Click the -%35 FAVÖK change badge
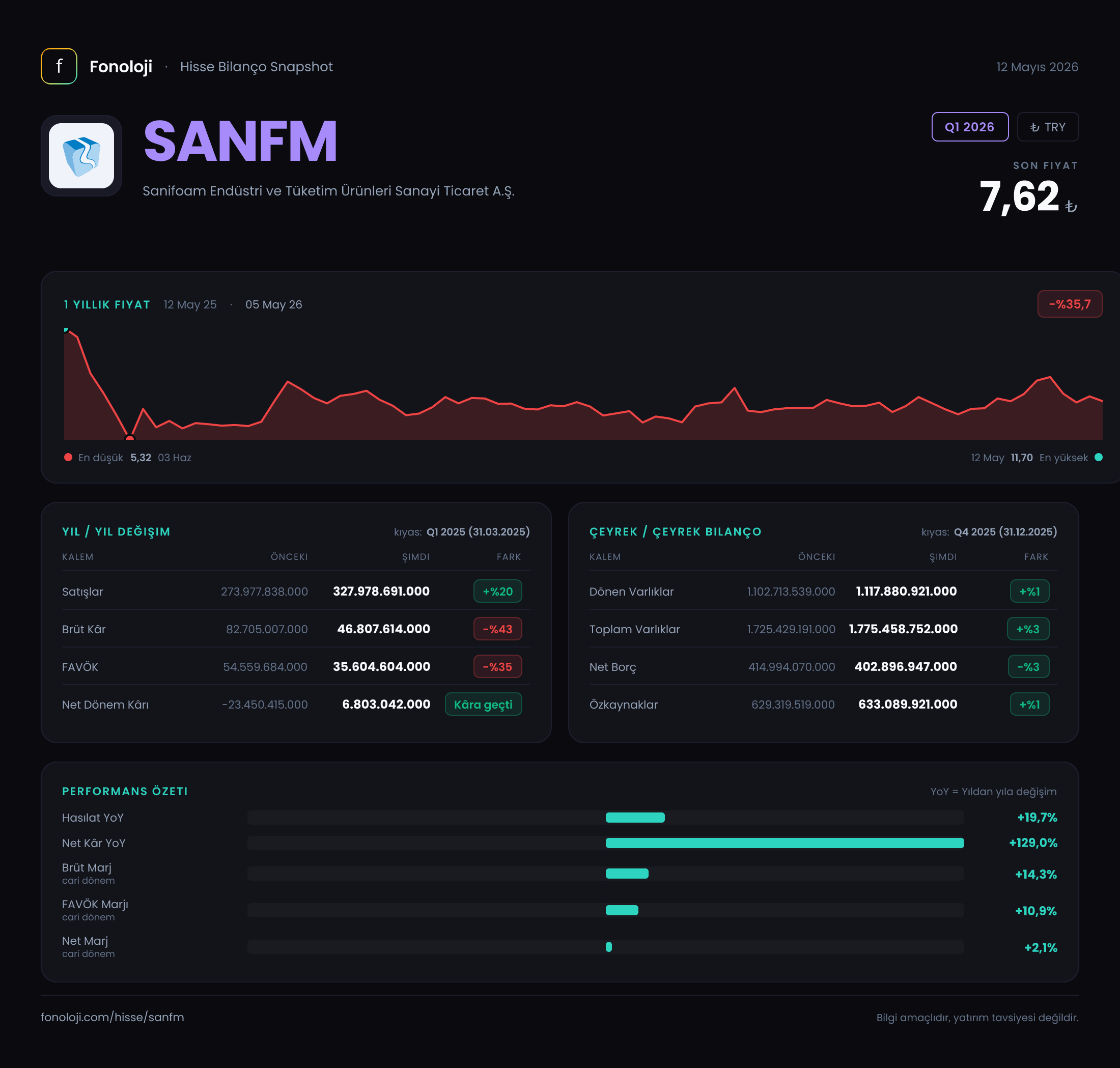Screen dimensions: 1120x1068 (498, 666)
